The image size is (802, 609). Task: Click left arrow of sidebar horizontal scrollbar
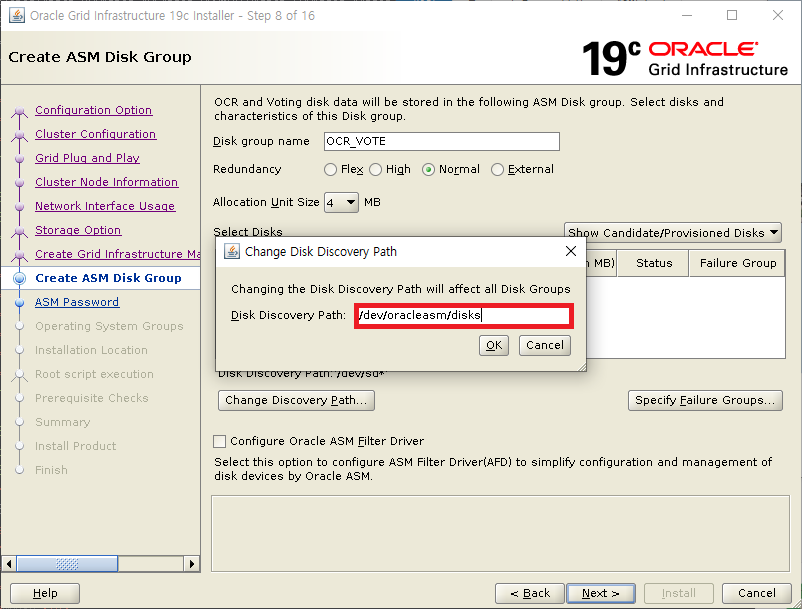point(9,564)
